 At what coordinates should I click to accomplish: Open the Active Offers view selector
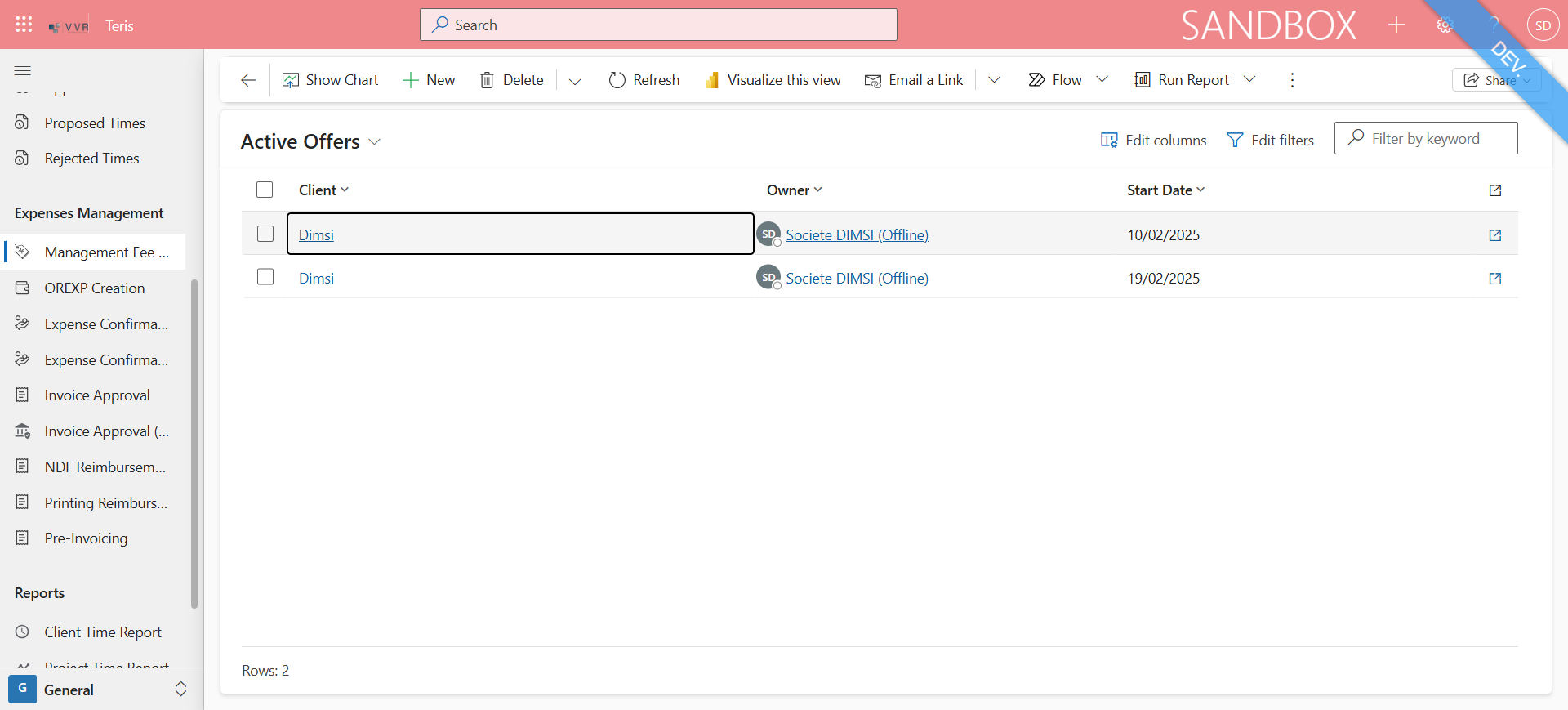(x=310, y=141)
